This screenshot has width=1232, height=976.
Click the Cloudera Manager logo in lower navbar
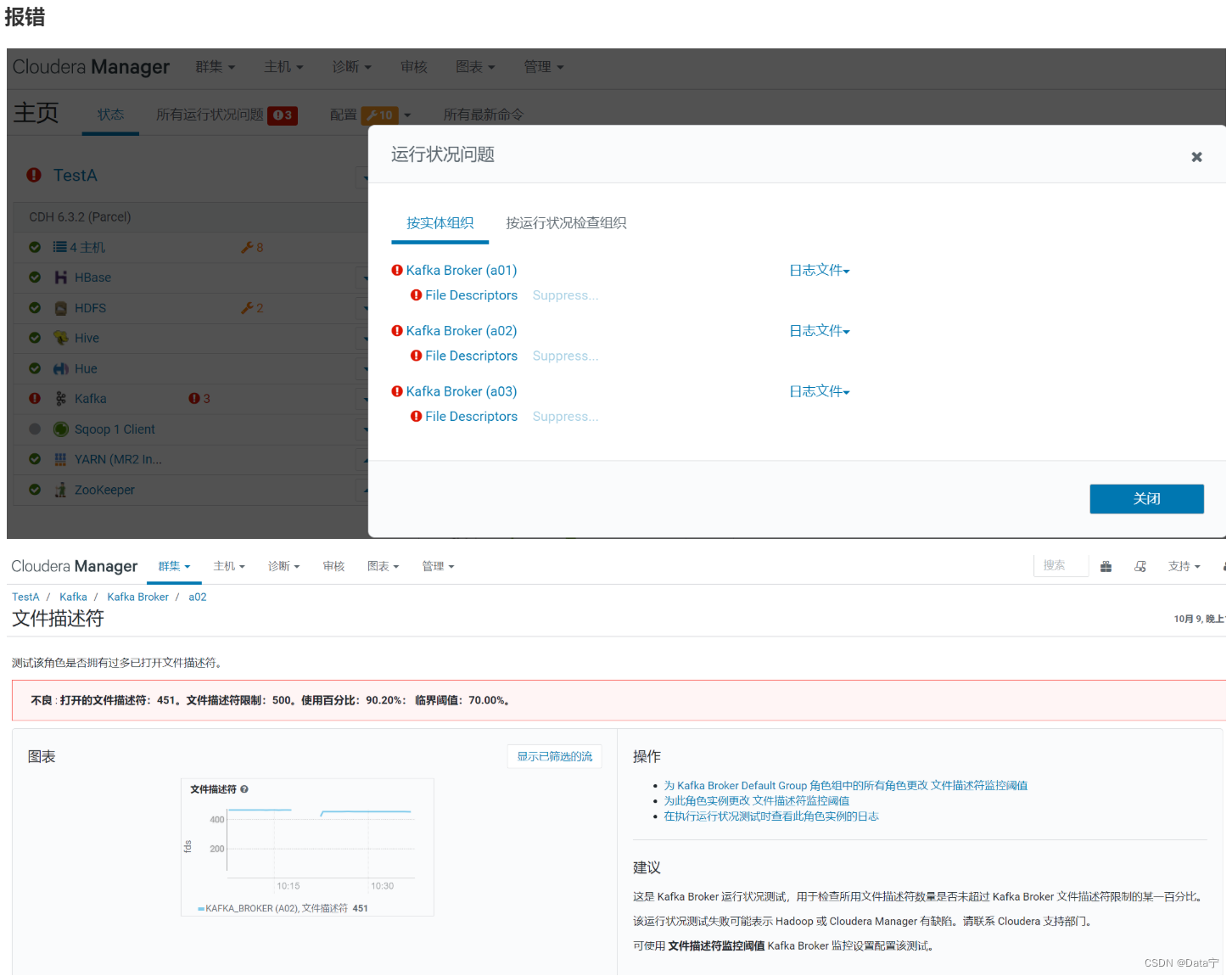[75, 566]
